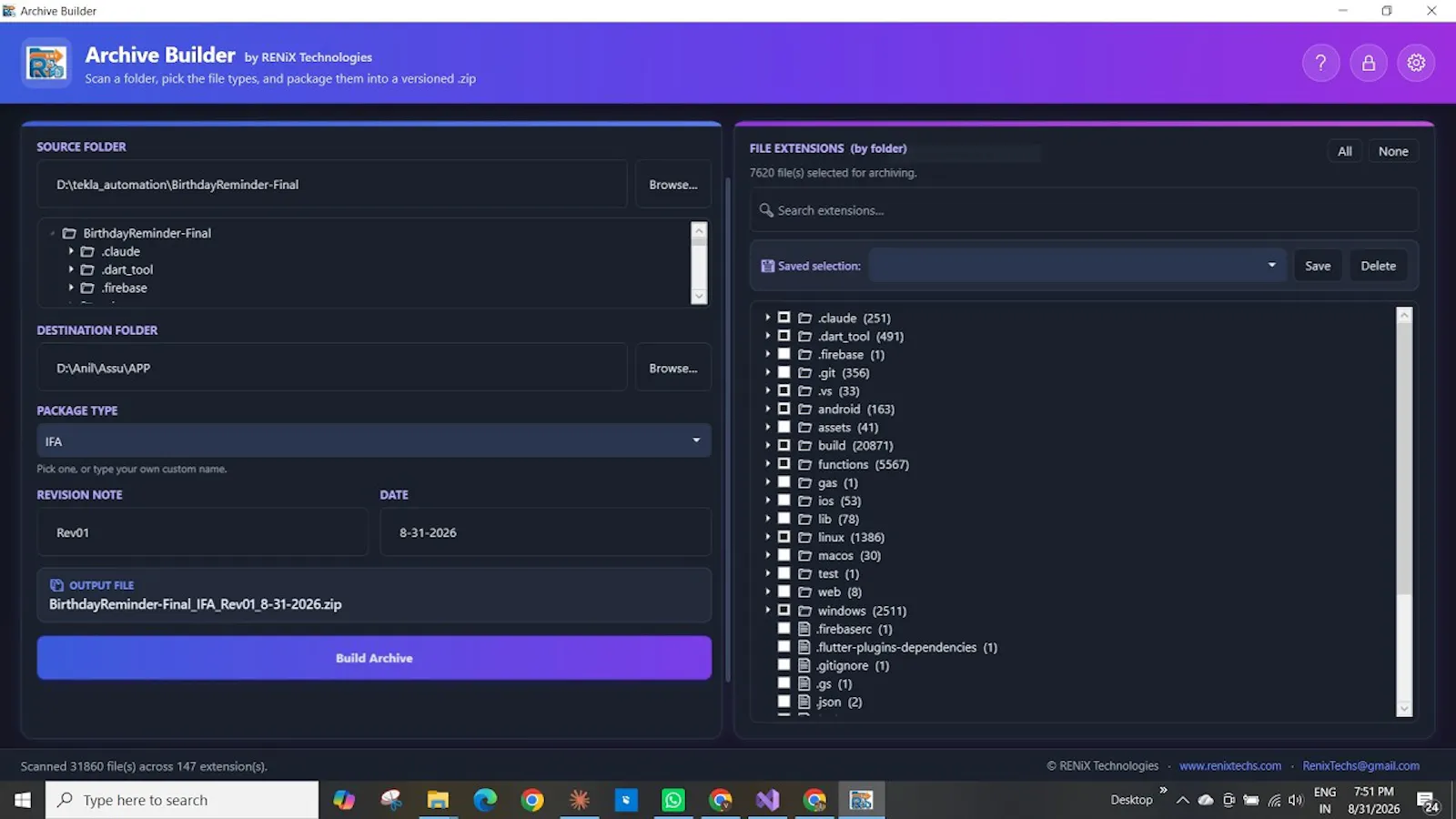This screenshot has height=819, width=1456.
Task: Click the .gitignore file icon
Action: [x=804, y=665]
